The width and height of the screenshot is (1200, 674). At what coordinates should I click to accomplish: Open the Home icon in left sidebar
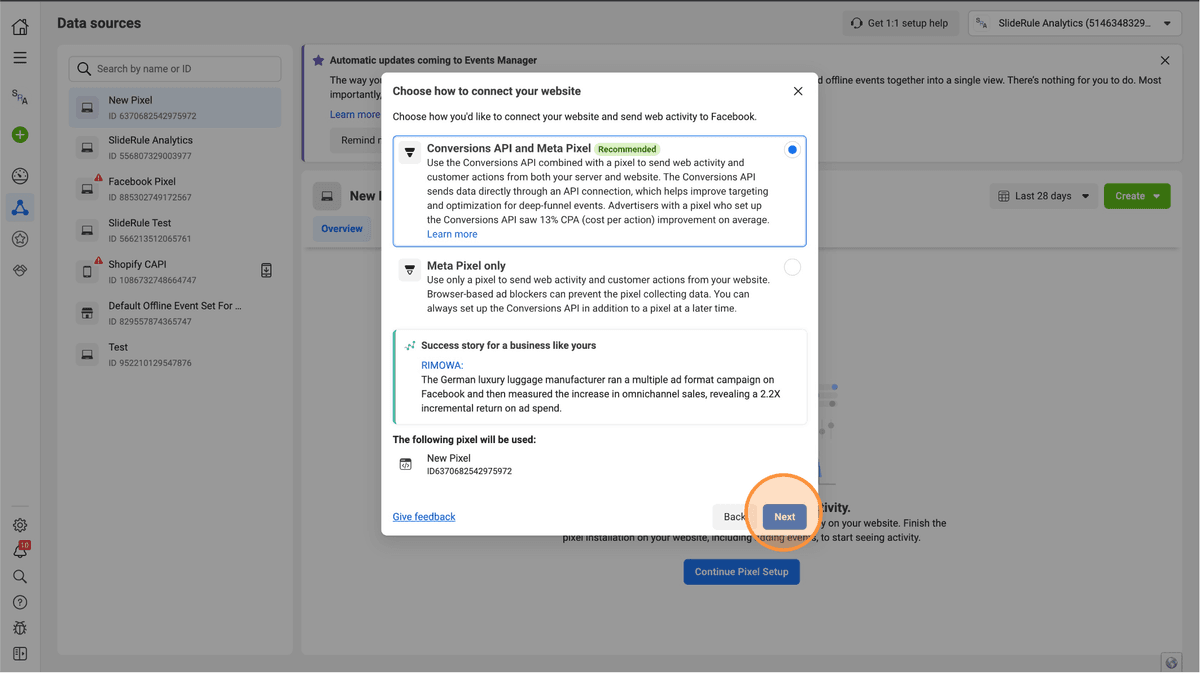20,27
